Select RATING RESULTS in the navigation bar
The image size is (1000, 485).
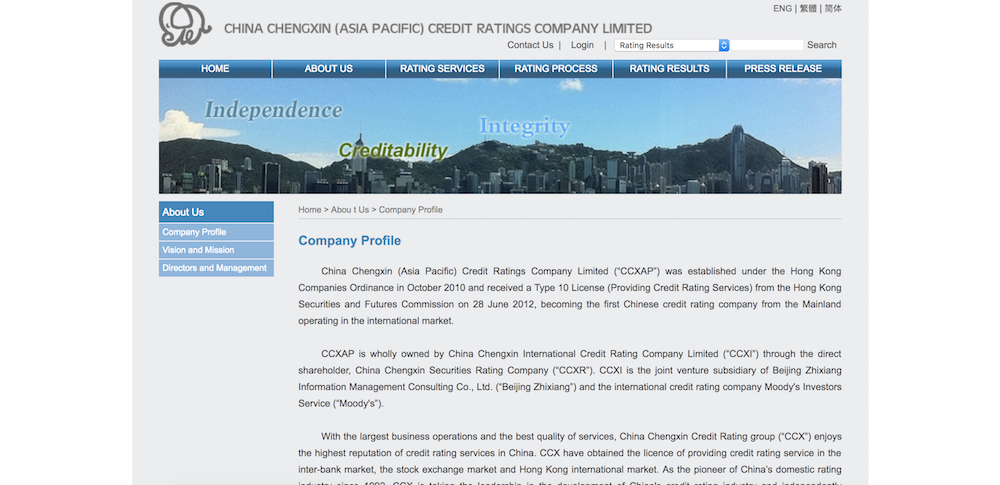point(669,69)
